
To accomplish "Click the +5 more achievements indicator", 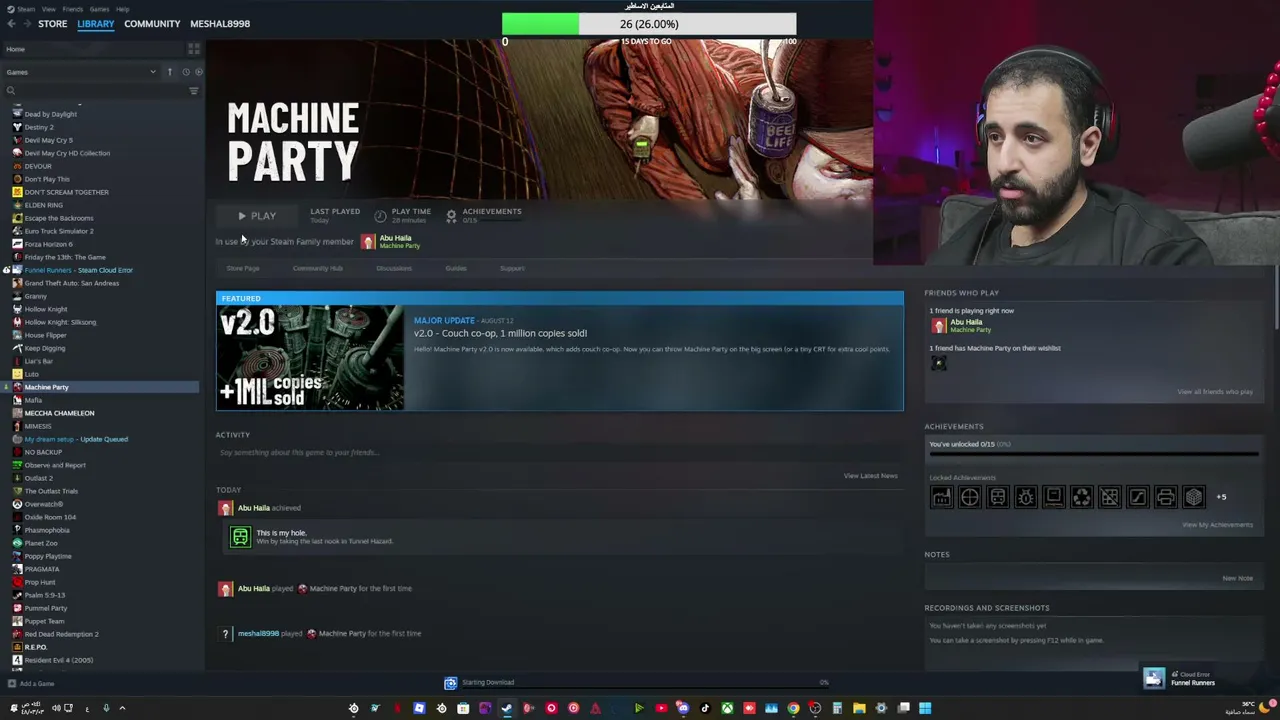I will [x=1221, y=497].
